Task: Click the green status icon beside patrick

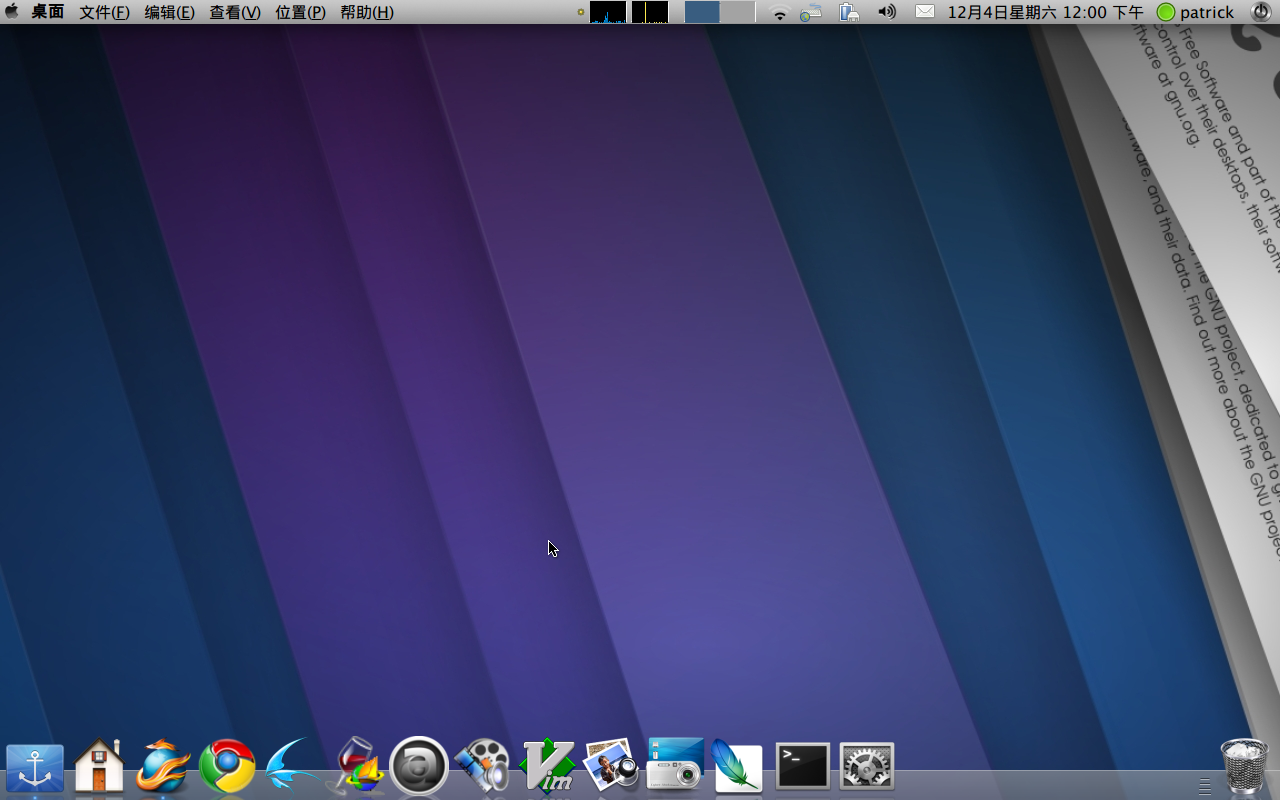Action: (1166, 12)
